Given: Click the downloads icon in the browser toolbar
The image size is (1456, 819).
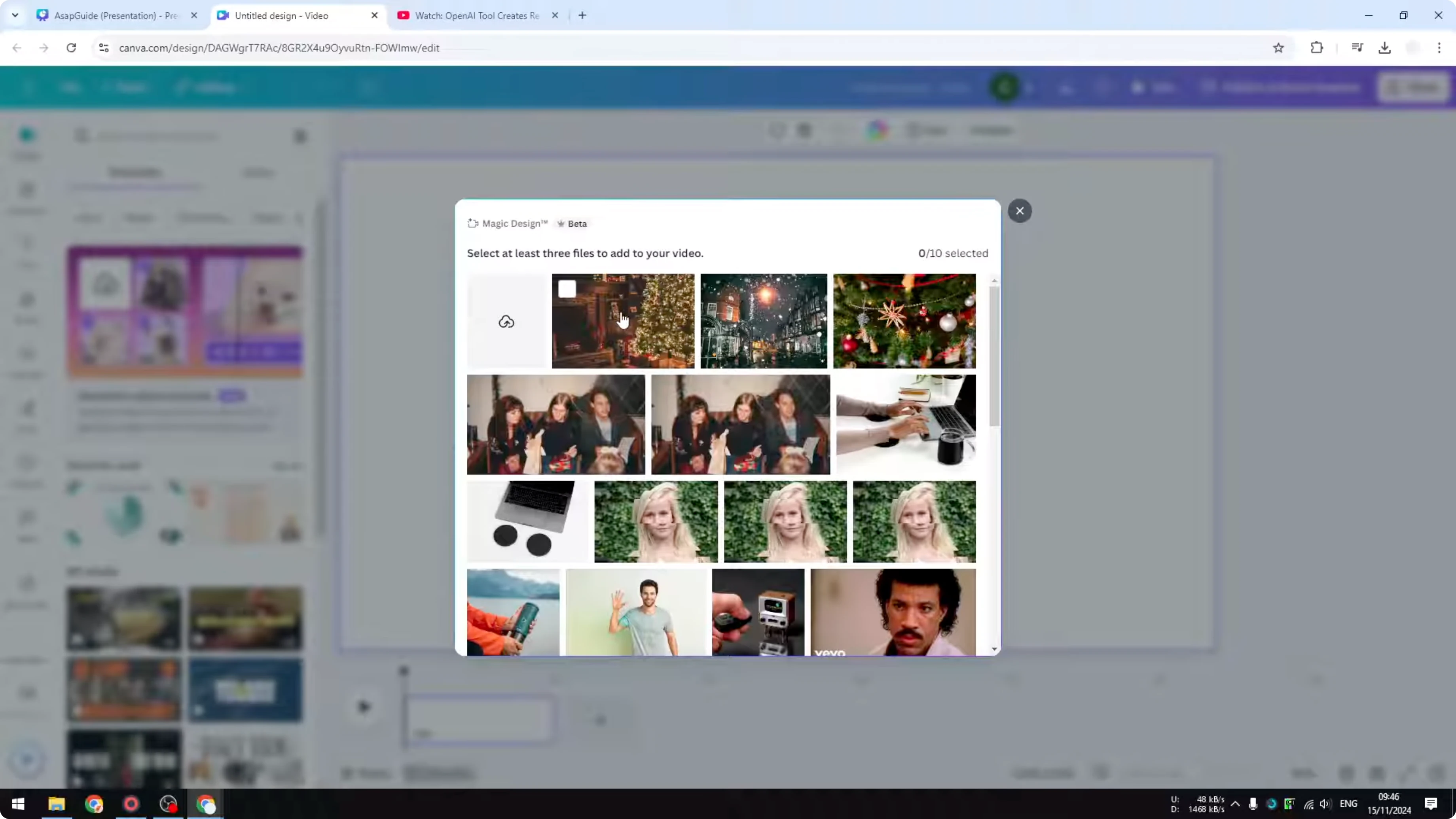Looking at the screenshot, I should [x=1385, y=48].
